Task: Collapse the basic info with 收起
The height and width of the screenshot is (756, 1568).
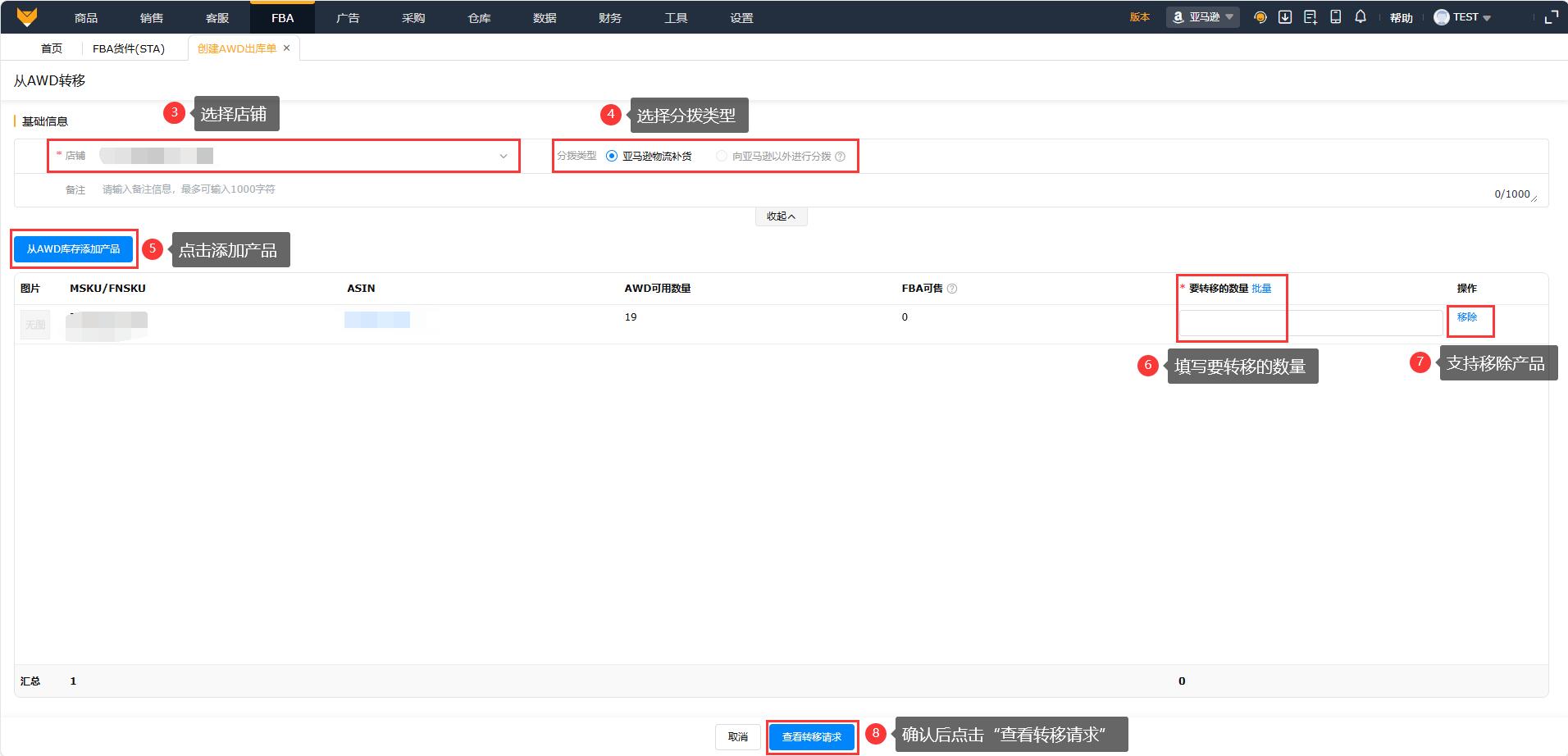Action: pos(781,216)
